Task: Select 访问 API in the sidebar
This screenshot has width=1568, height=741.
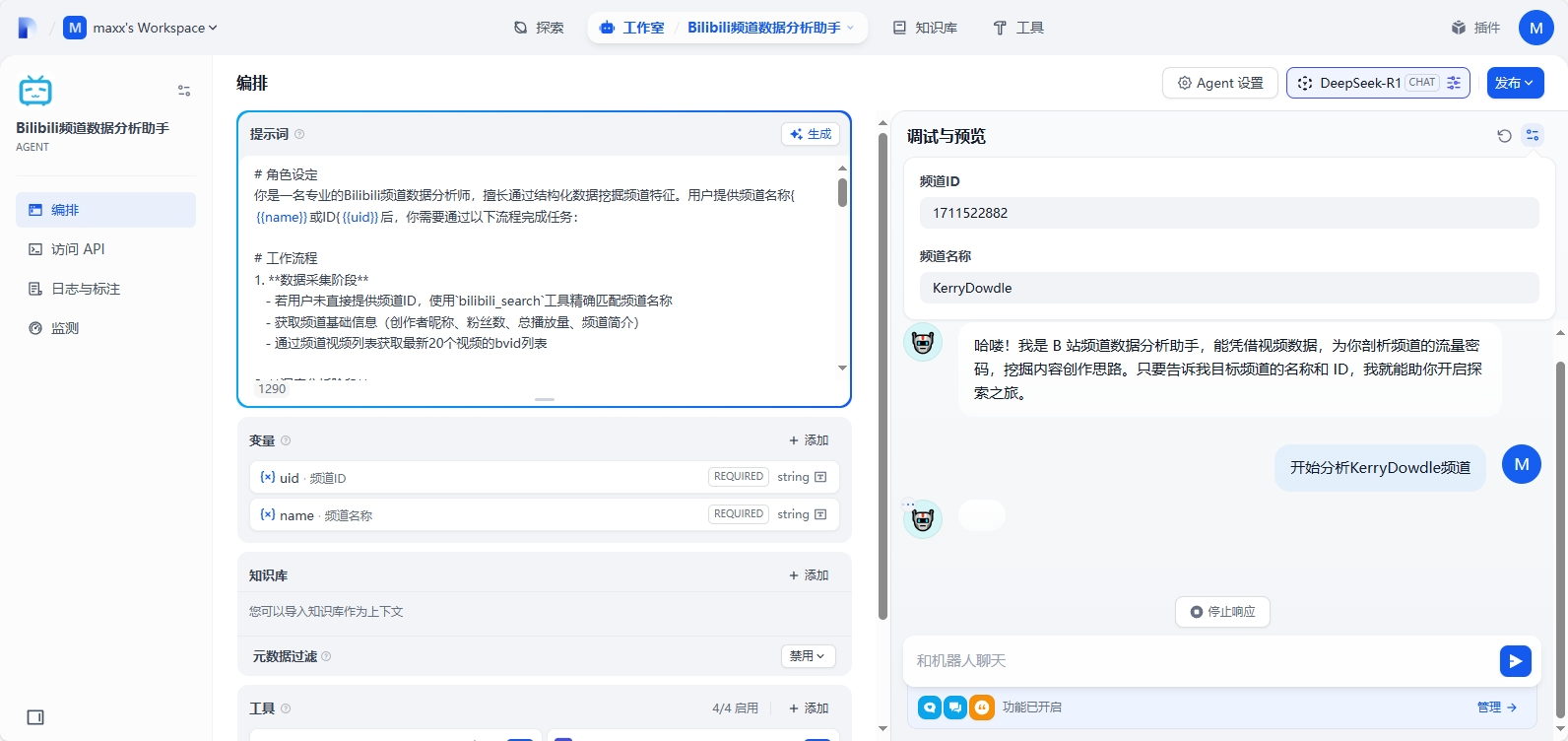Action: coord(105,249)
